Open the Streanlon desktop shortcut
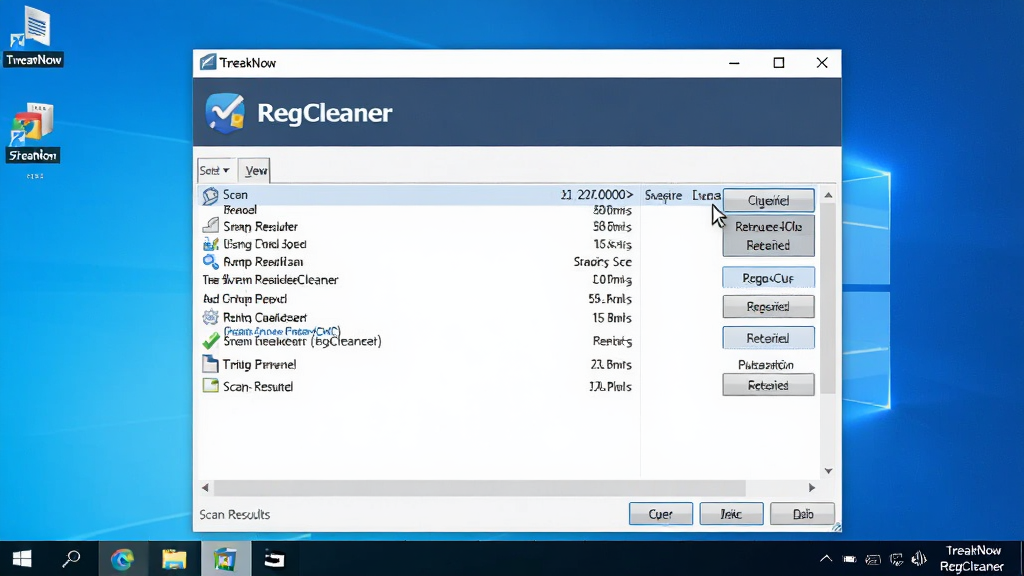 pos(33,133)
